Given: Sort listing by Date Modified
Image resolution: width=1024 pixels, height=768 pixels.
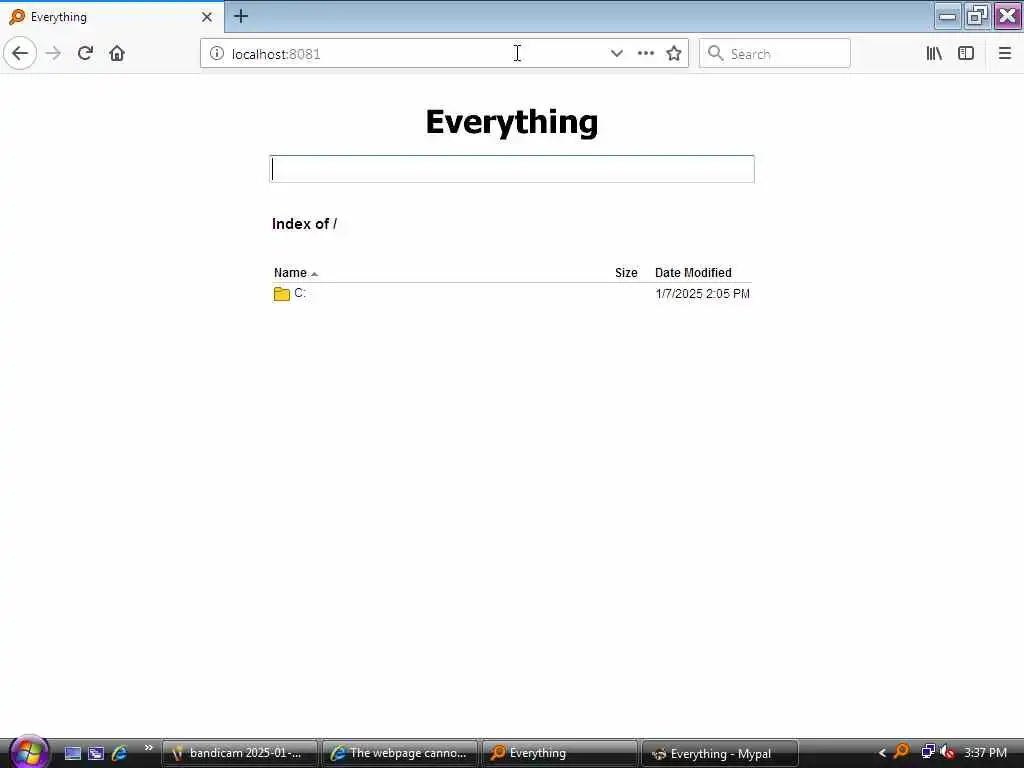Looking at the screenshot, I should click(693, 273).
